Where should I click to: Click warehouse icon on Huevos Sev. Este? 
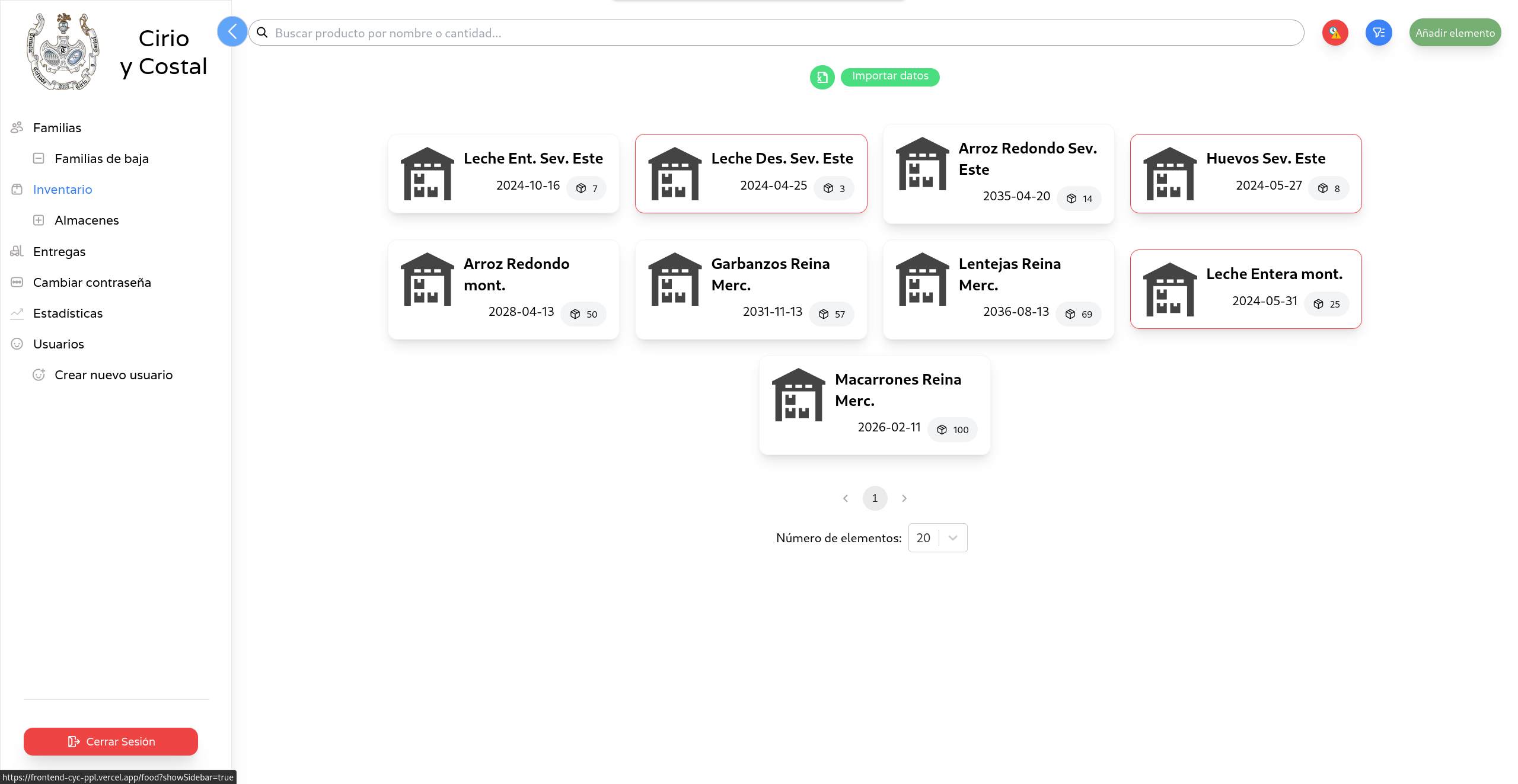point(1169,174)
